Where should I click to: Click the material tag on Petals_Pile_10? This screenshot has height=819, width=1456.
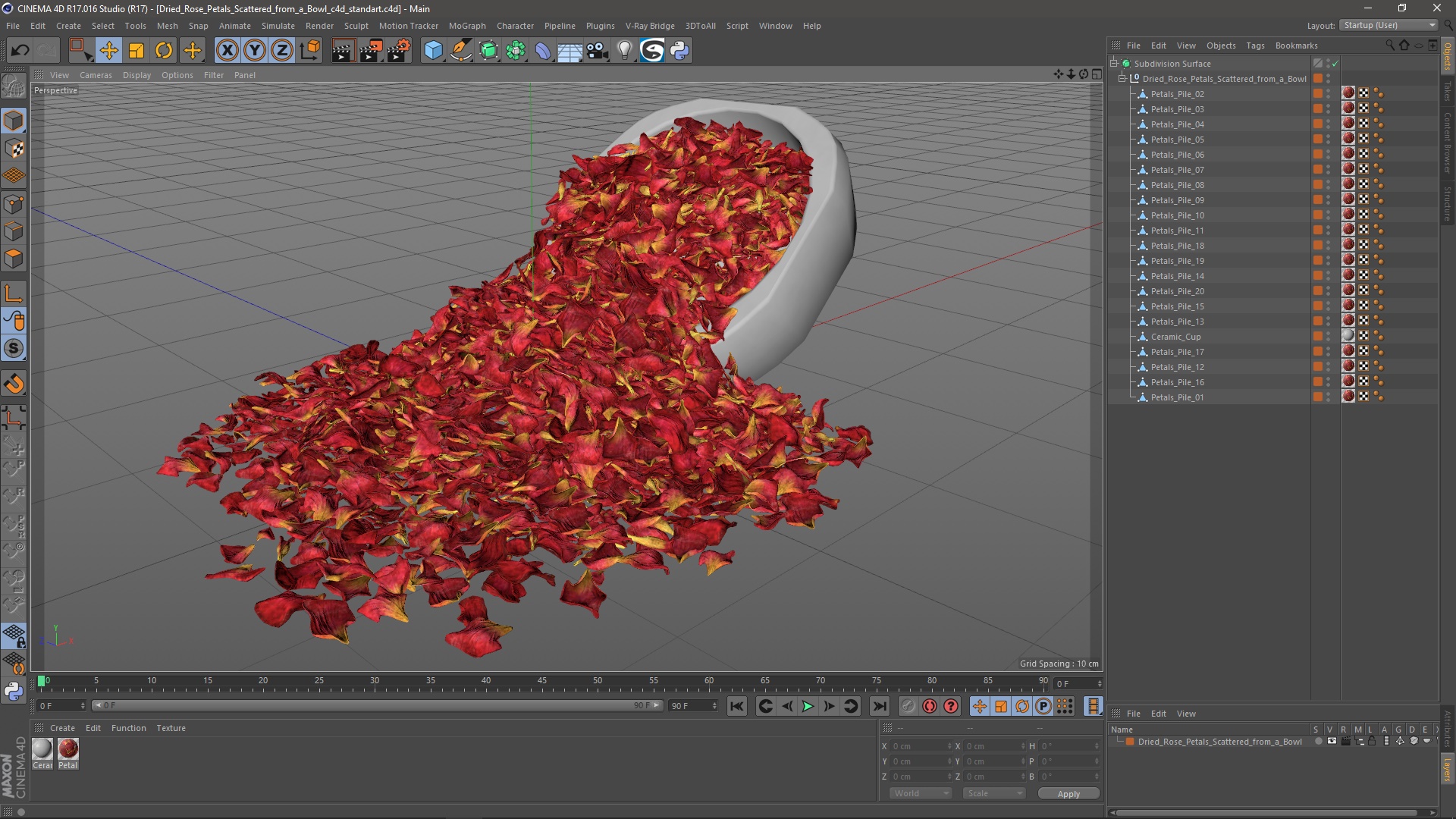click(x=1348, y=215)
